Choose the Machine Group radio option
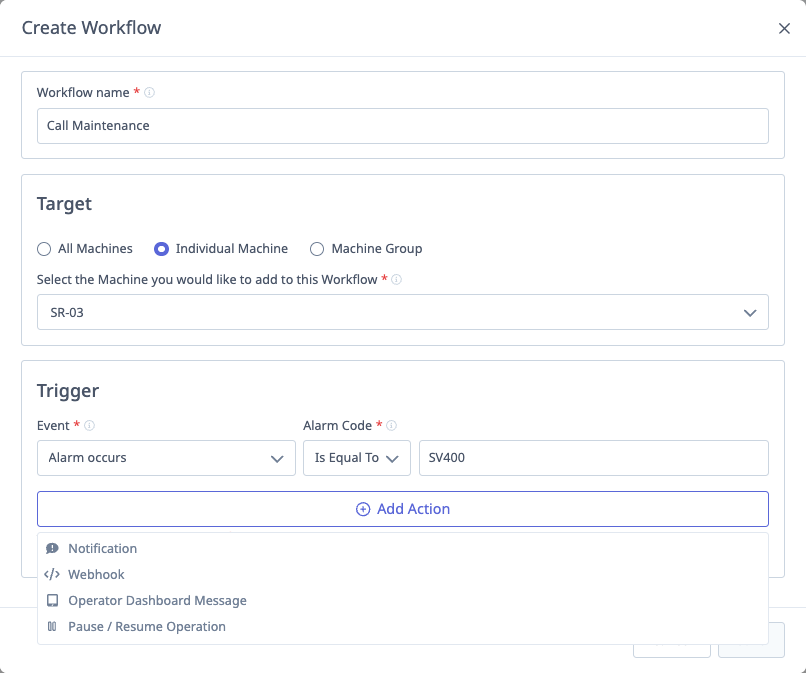 click(x=317, y=249)
